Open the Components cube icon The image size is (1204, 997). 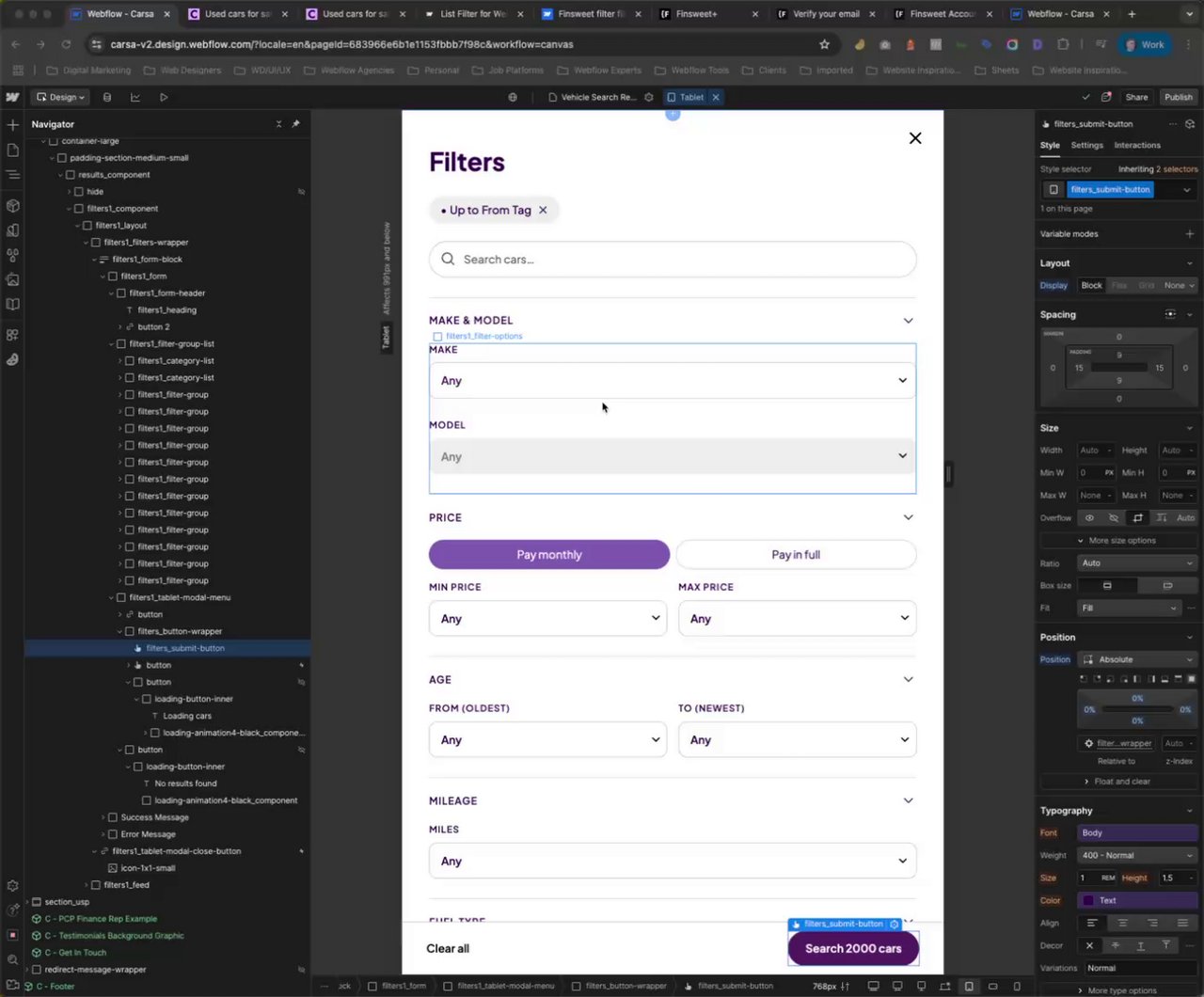tap(12, 205)
